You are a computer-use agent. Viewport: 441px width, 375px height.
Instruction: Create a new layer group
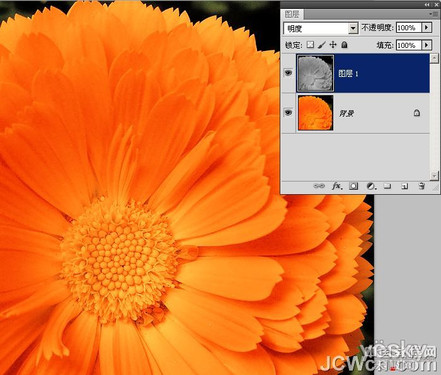[387, 186]
